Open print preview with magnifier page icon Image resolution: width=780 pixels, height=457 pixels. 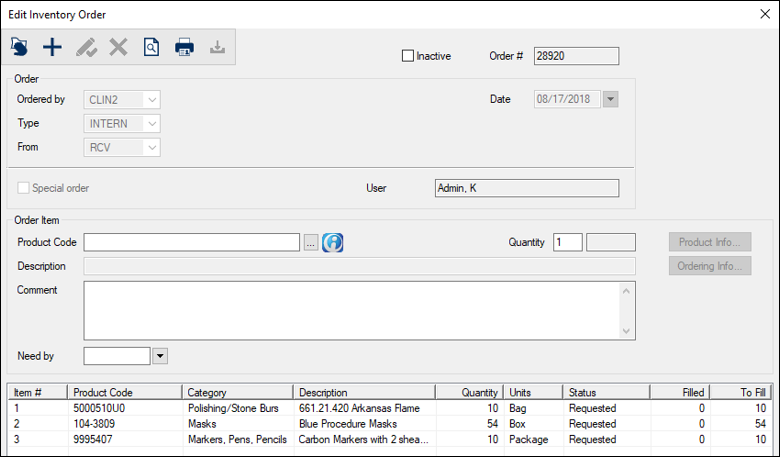(x=151, y=47)
